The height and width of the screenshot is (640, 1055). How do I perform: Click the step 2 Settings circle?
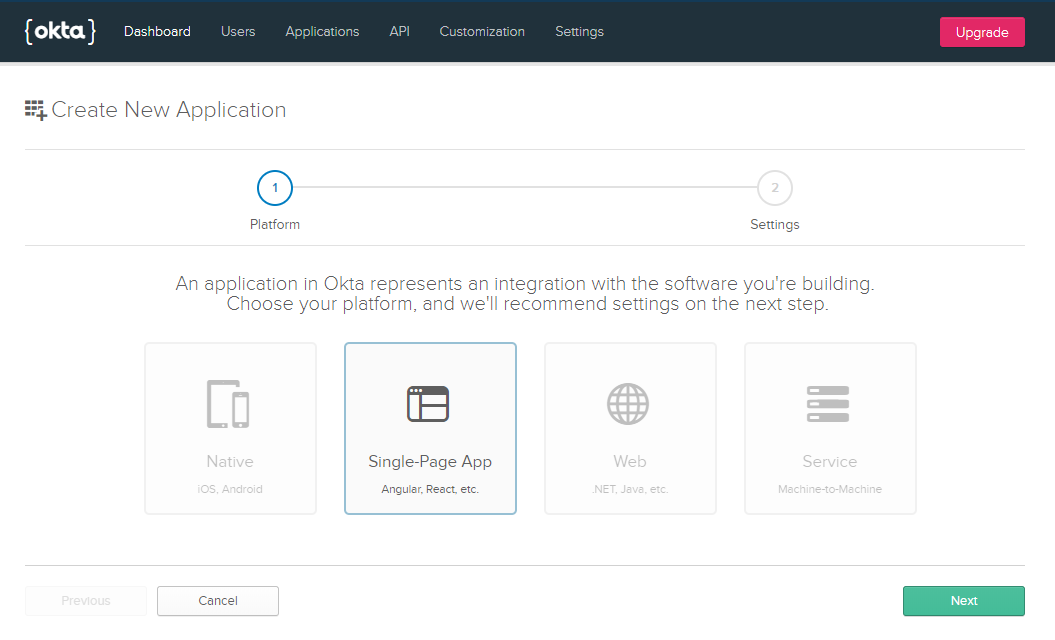pos(774,187)
